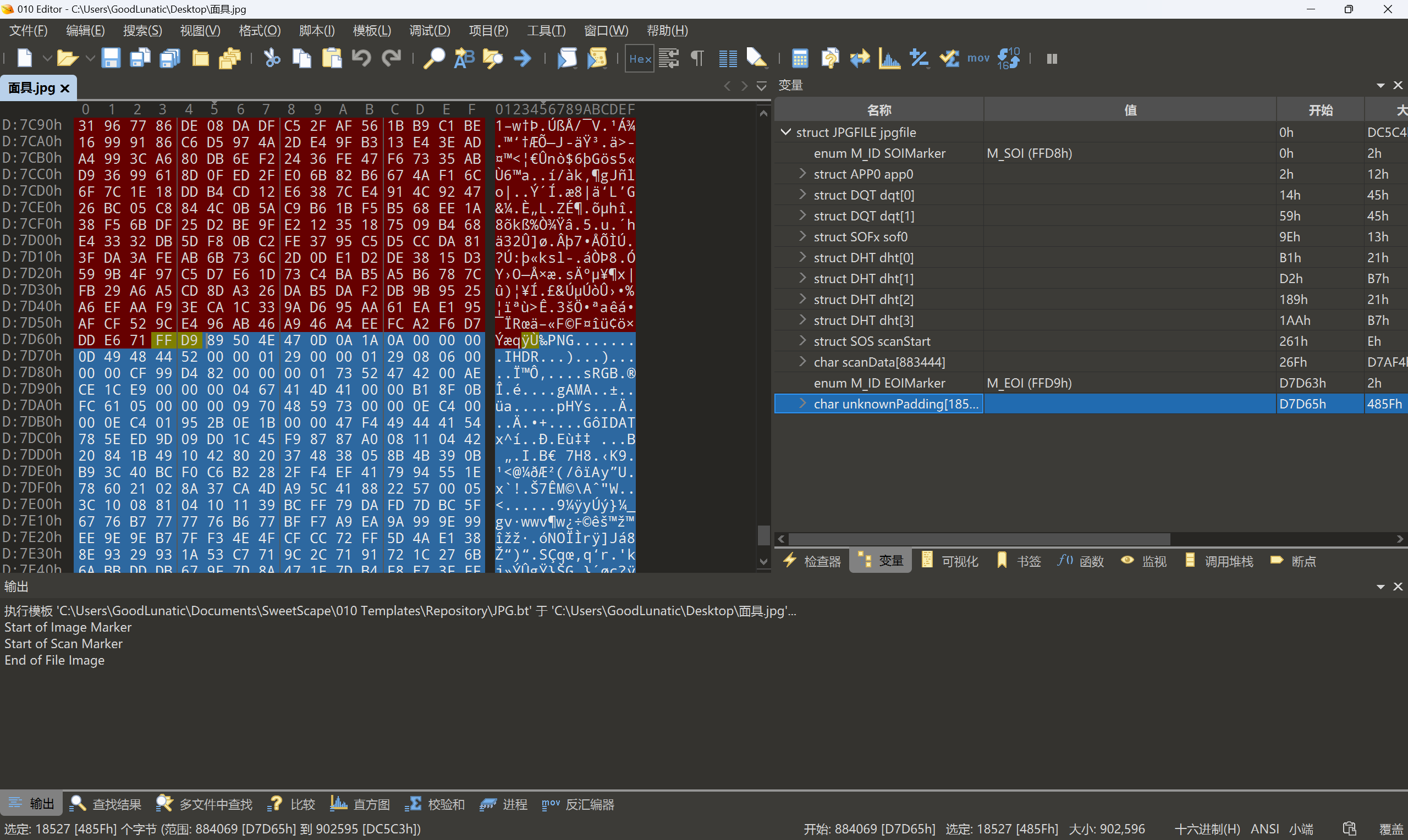Switch to the 书签 tab
The image size is (1408, 840).
(x=1019, y=561)
